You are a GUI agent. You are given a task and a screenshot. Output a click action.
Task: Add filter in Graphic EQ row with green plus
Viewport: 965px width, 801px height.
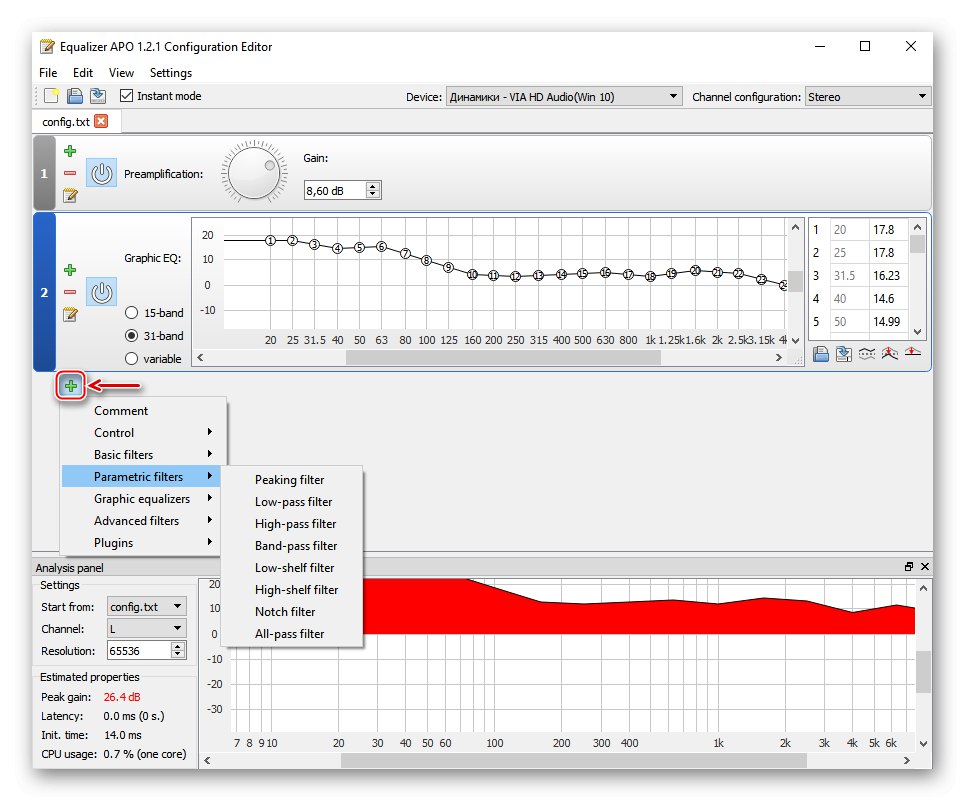tap(70, 270)
